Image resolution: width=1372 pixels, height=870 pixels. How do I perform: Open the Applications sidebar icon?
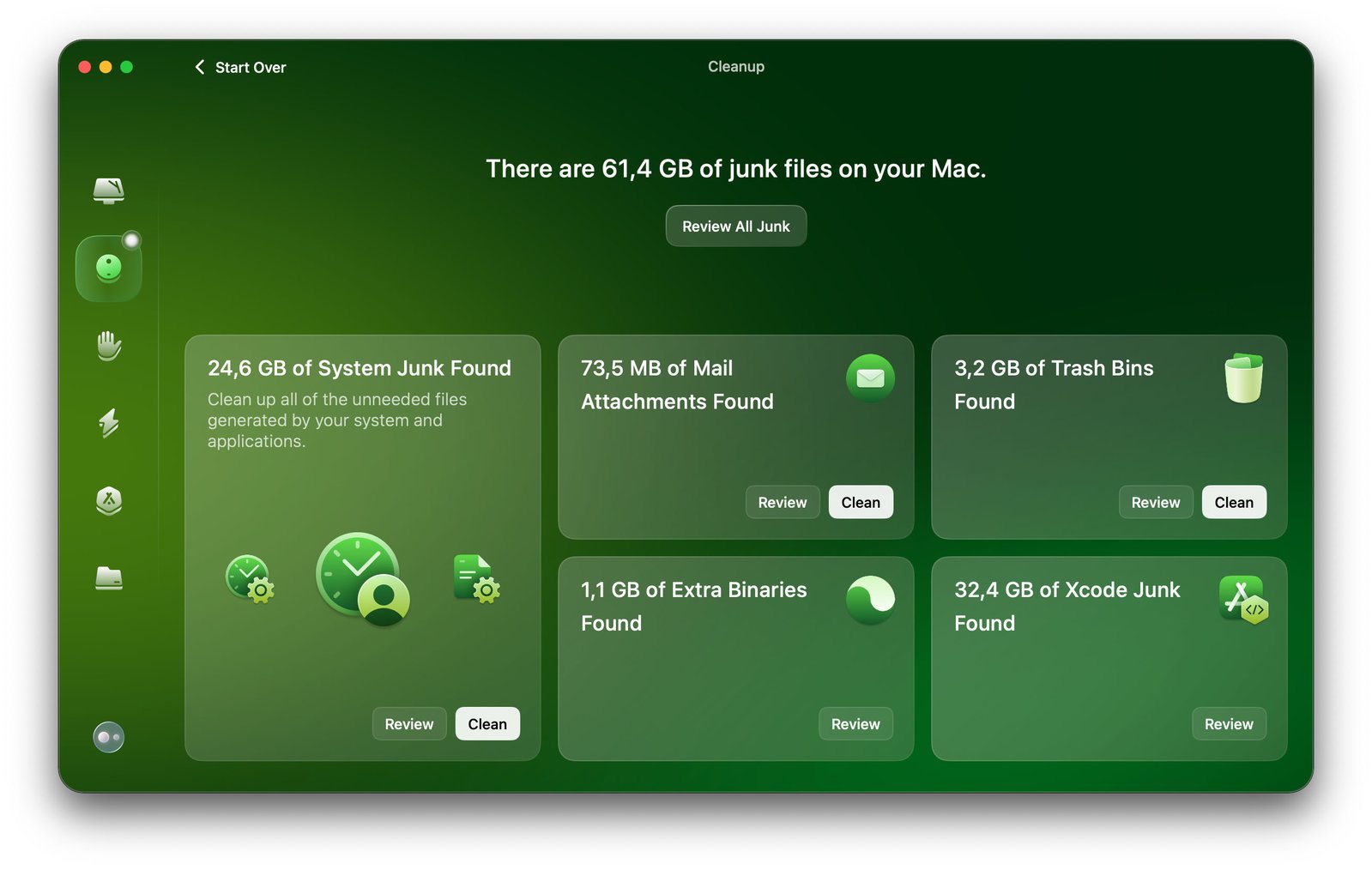pos(109,500)
